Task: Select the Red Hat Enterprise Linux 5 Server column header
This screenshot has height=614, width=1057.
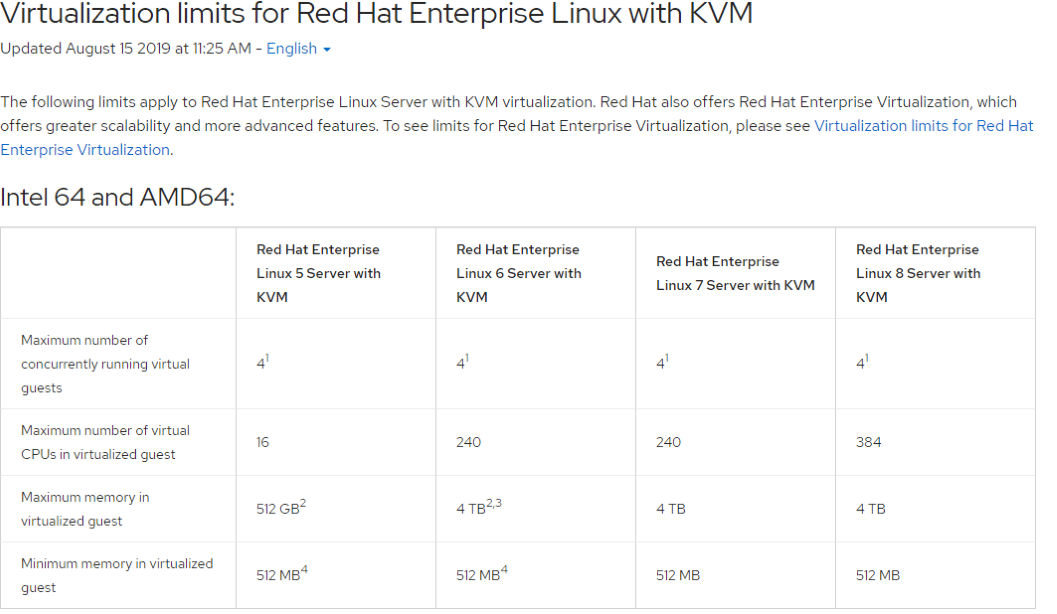Action: [x=318, y=273]
